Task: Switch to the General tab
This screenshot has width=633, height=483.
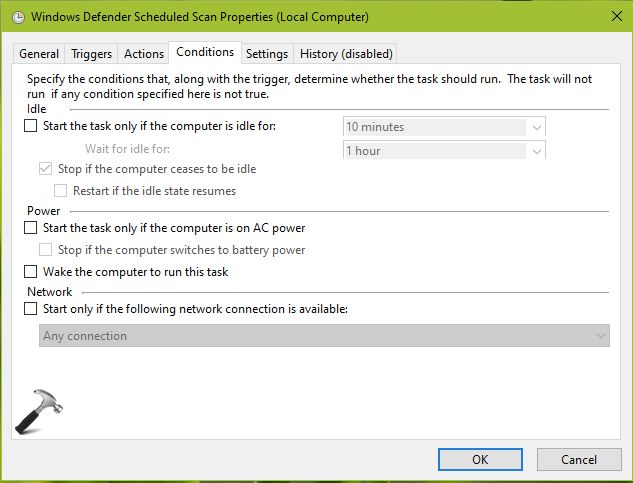Action: click(39, 54)
